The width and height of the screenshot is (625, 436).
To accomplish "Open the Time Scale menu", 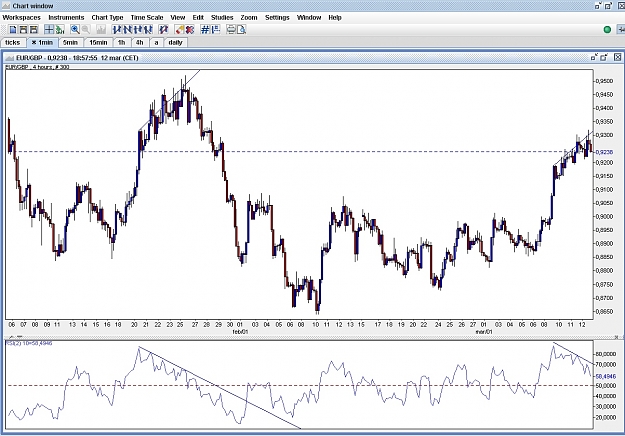I will coord(147,18).
